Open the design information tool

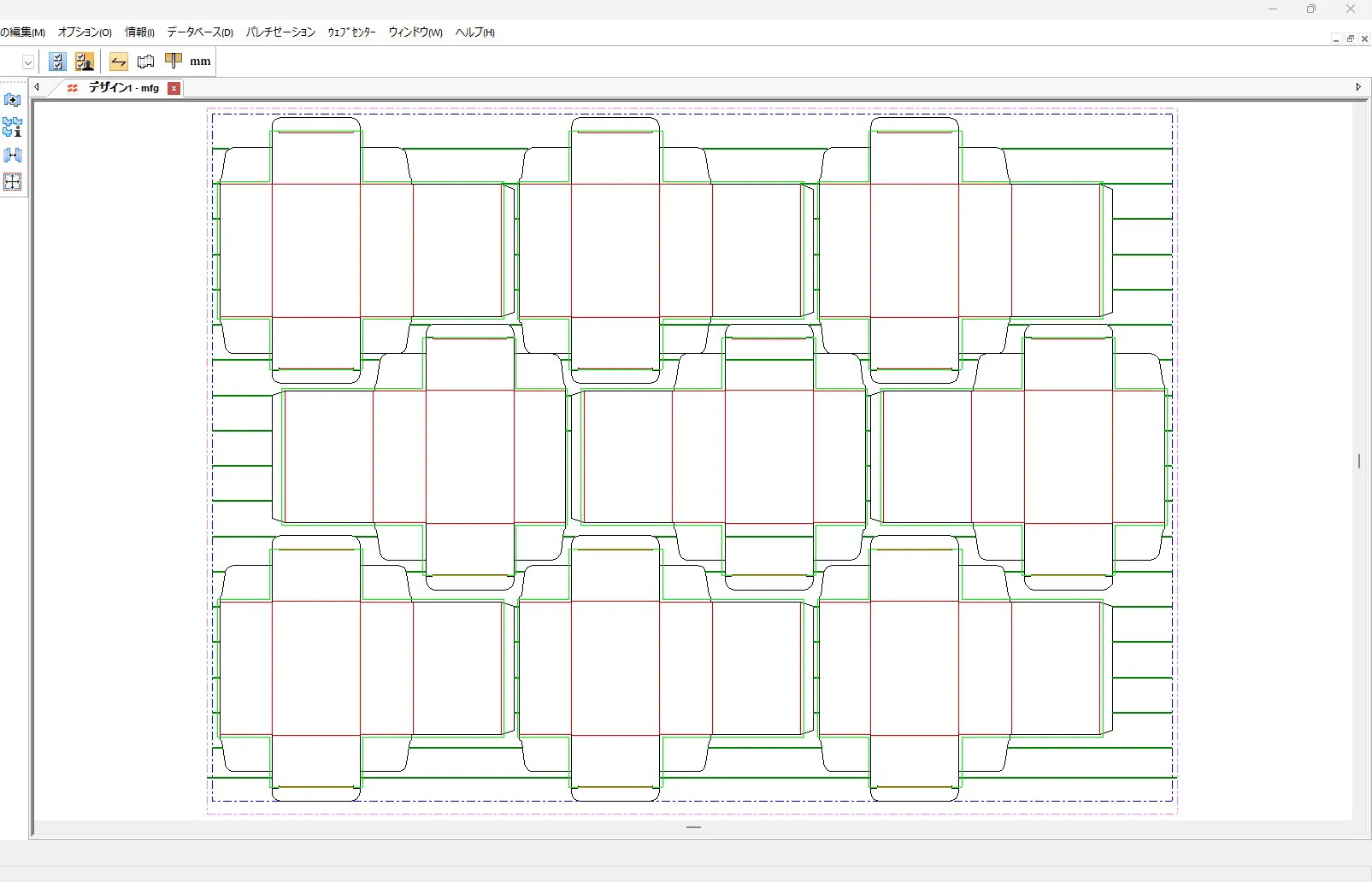tap(12, 128)
